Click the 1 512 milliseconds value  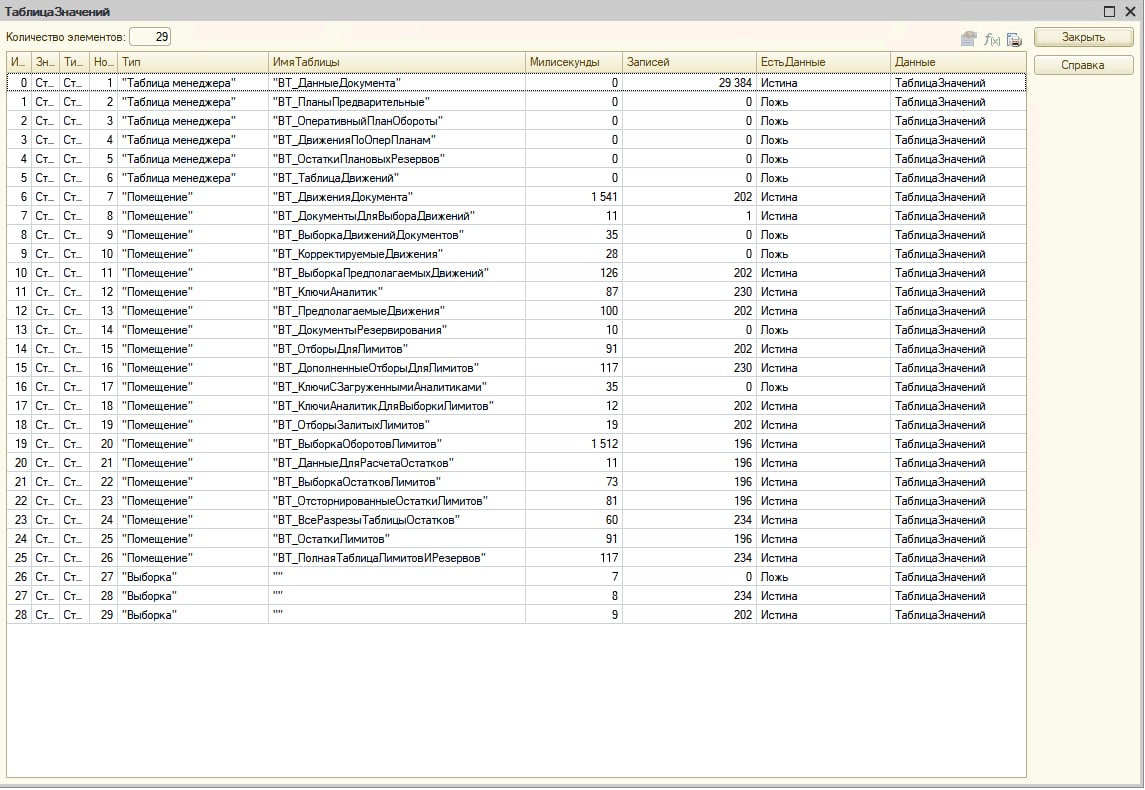[x=604, y=444]
